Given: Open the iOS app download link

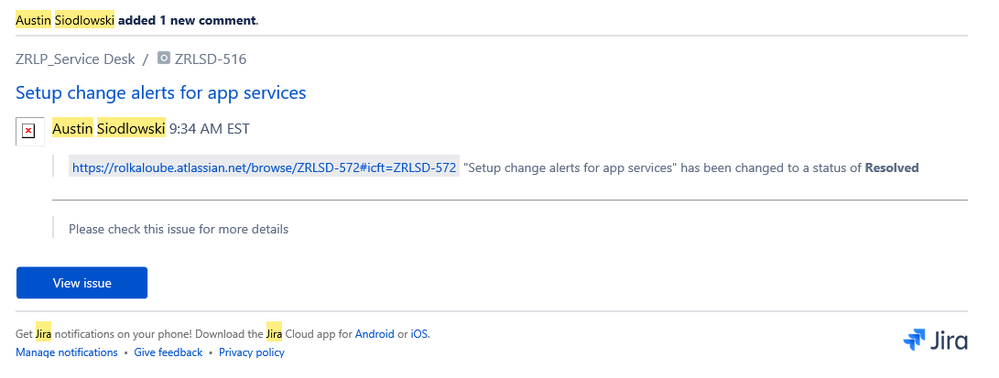Looking at the screenshot, I should click(419, 334).
